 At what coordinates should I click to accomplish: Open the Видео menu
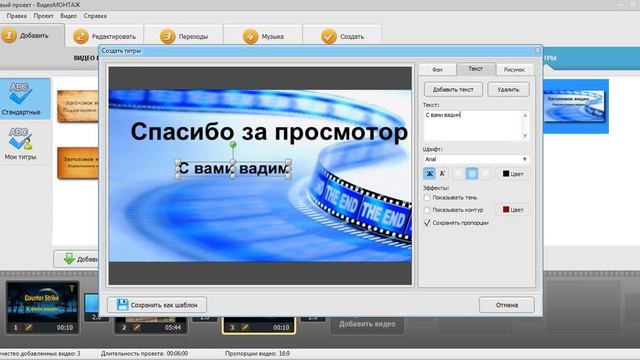pos(69,16)
